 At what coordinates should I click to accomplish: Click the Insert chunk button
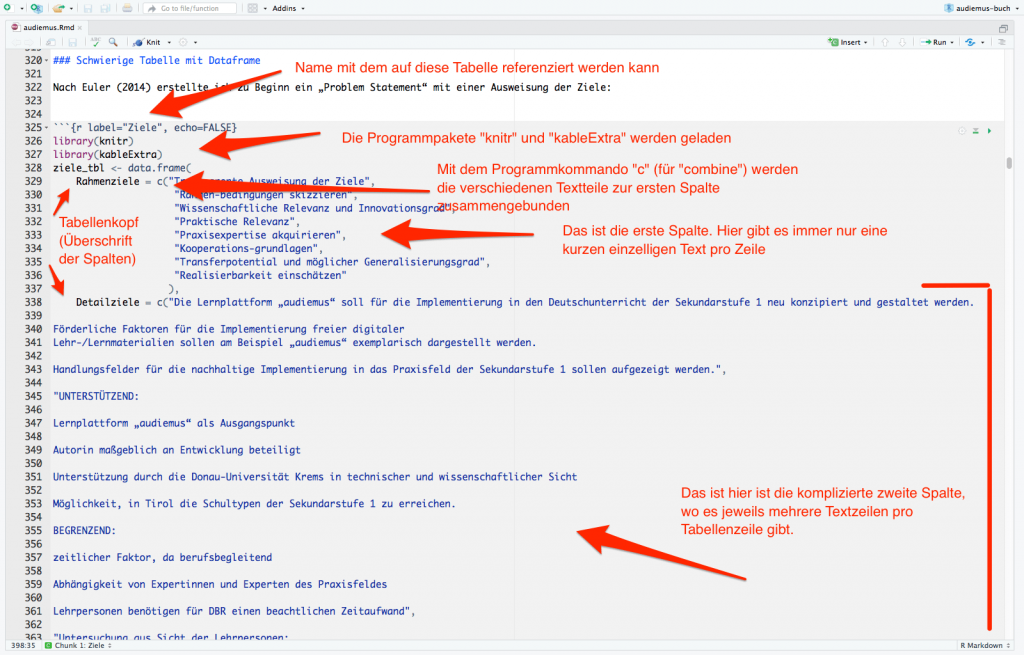click(848, 42)
